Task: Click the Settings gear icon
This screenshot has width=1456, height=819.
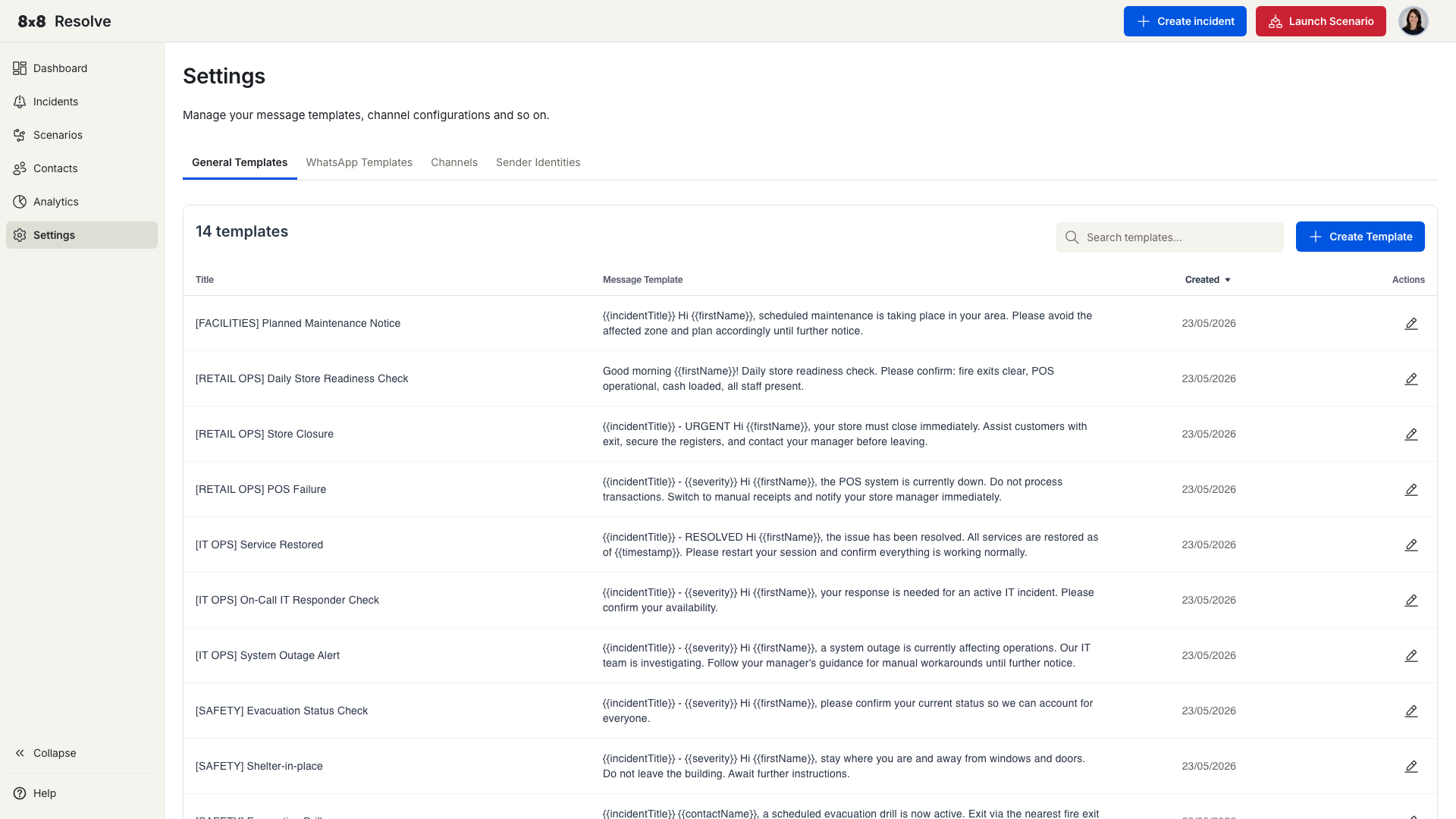Action: [x=20, y=235]
